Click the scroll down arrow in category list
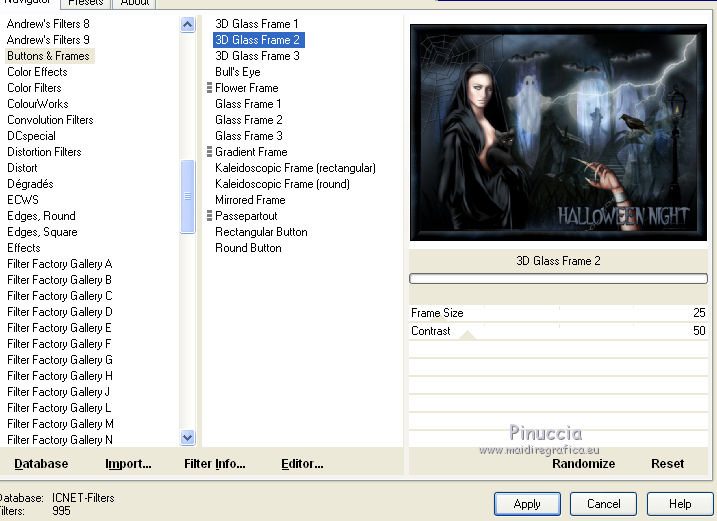Image resolution: width=717 pixels, height=521 pixels. (187, 438)
